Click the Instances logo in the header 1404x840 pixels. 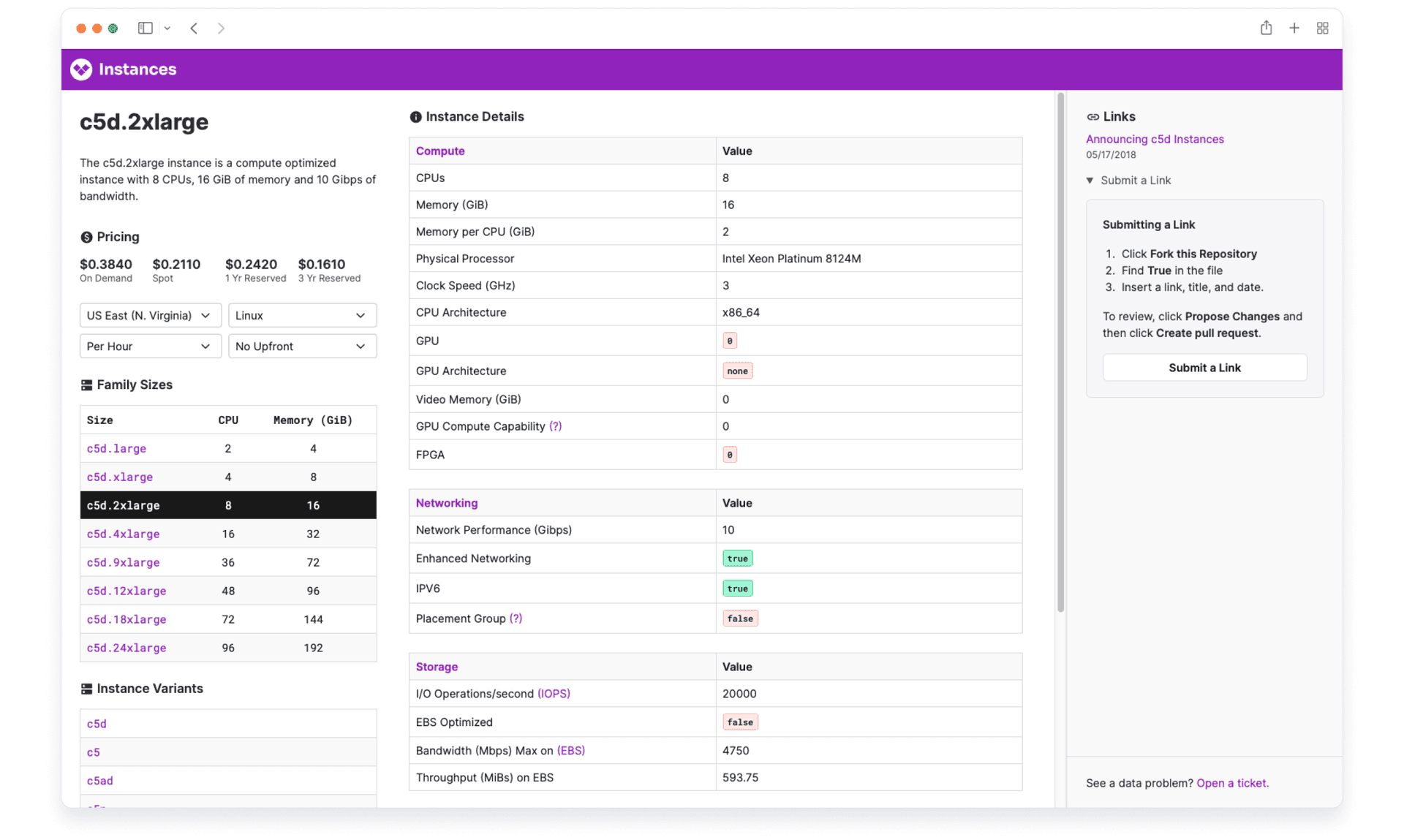click(x=81, y=69)
